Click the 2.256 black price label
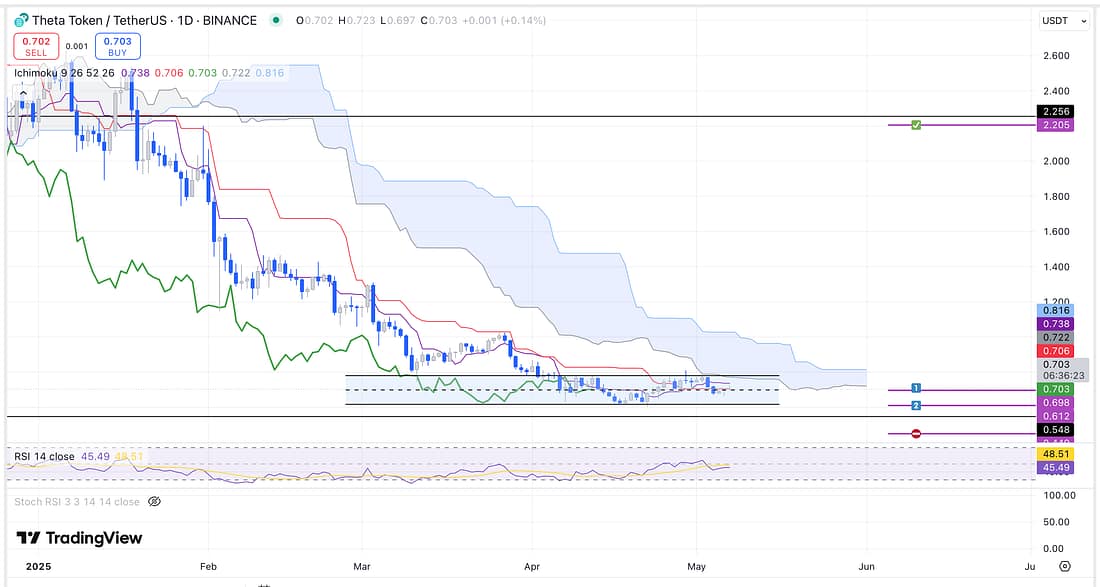The width and height of the screenshot is (1100, 587). click(1056, 112)
